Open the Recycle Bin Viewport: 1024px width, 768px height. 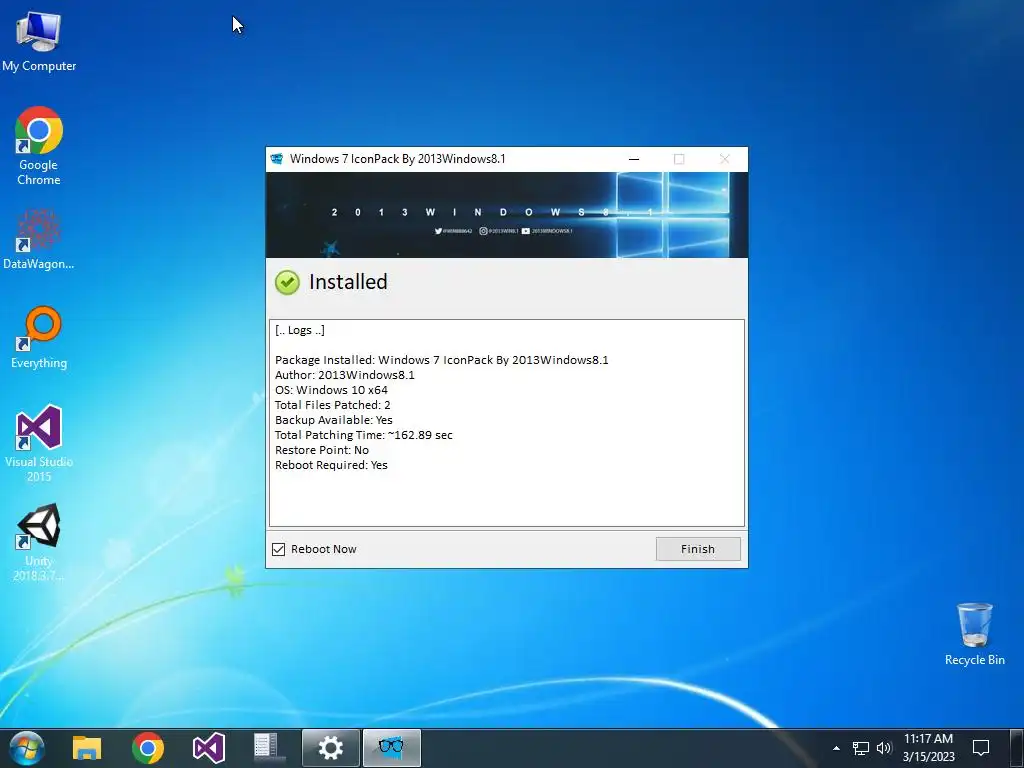[974, 634]
